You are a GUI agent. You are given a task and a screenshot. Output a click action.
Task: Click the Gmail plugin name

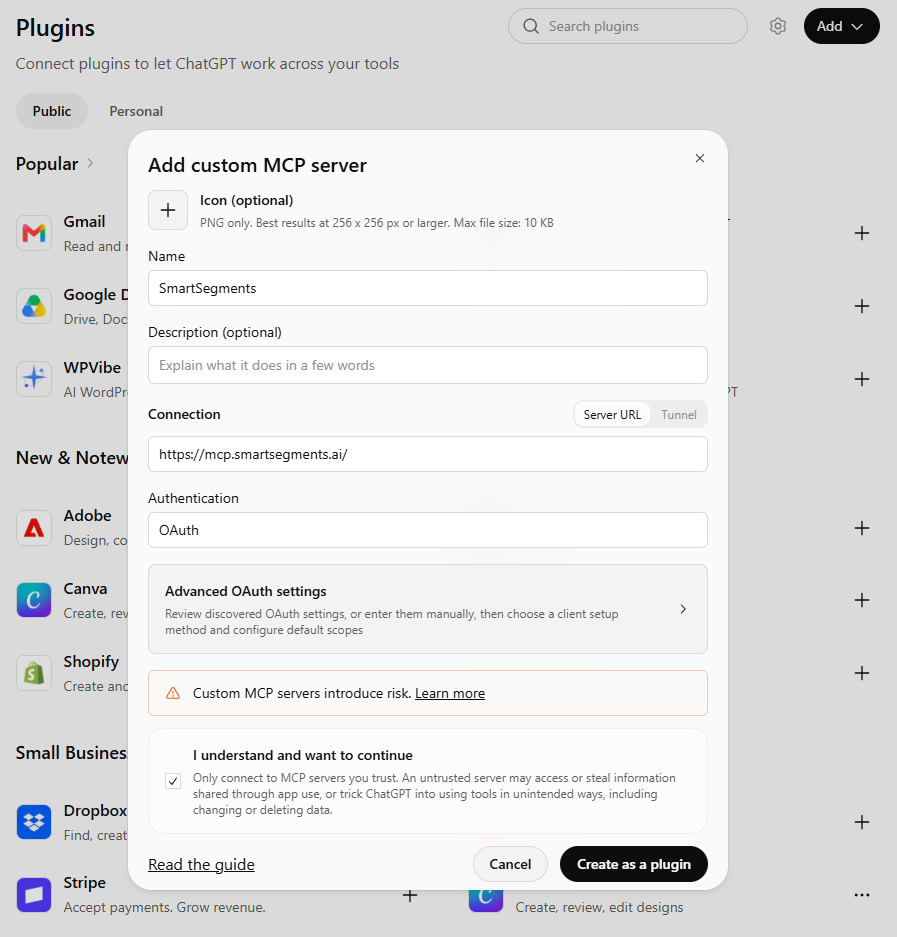(84, 222)
